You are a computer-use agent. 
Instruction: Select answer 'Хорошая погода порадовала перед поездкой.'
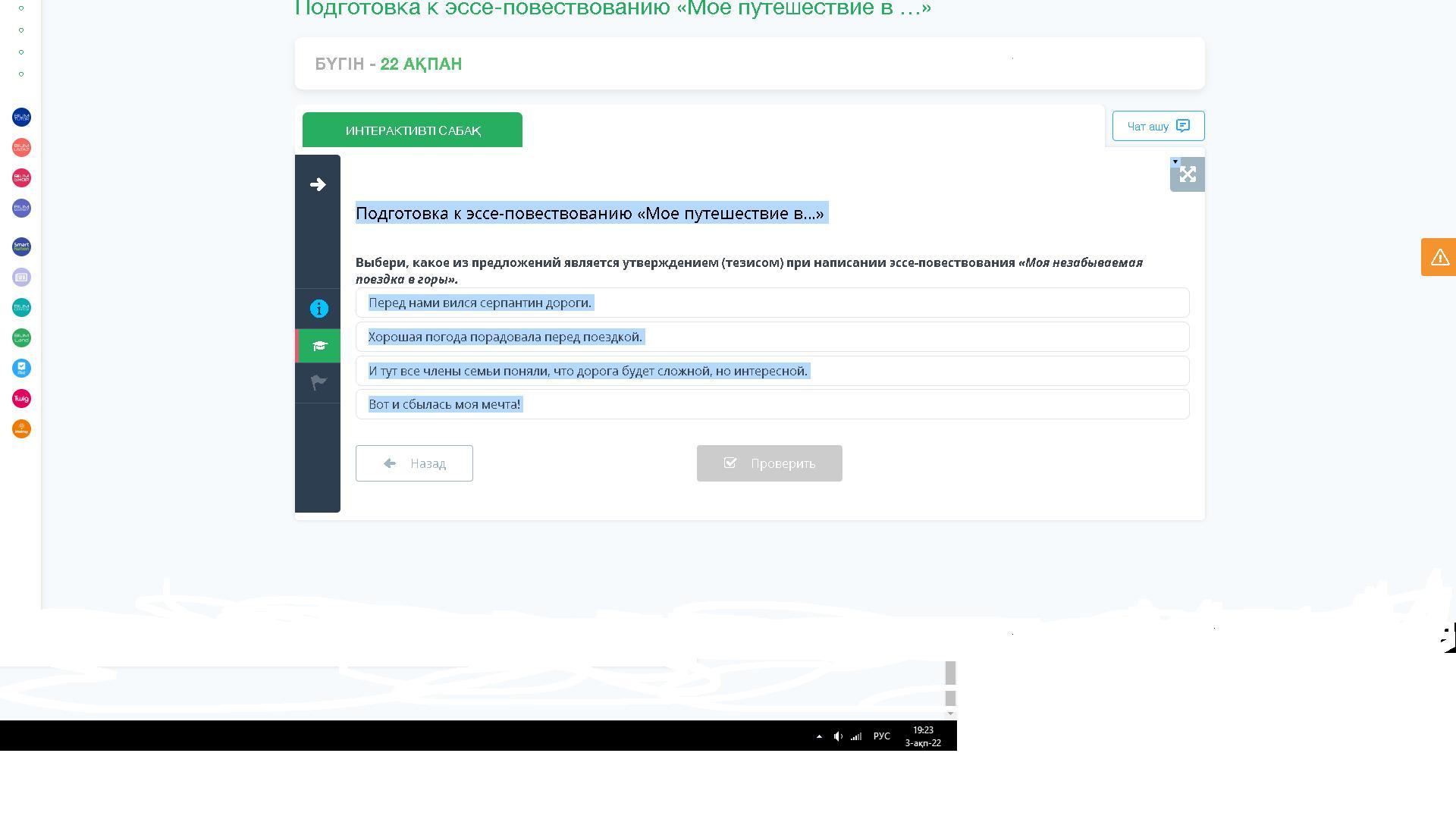(772, 337)
